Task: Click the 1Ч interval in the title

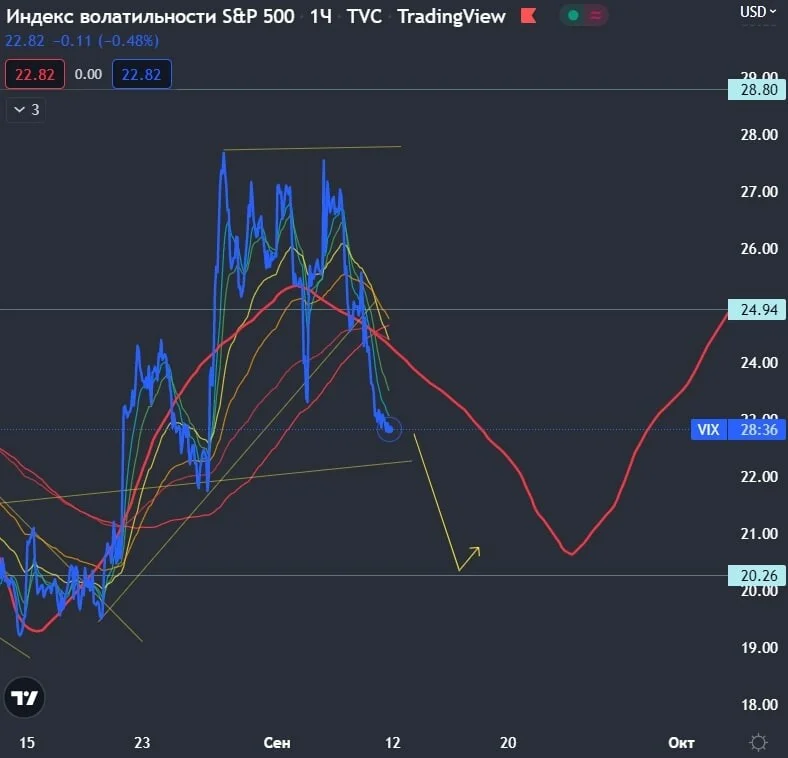Action: coord(321,16)
